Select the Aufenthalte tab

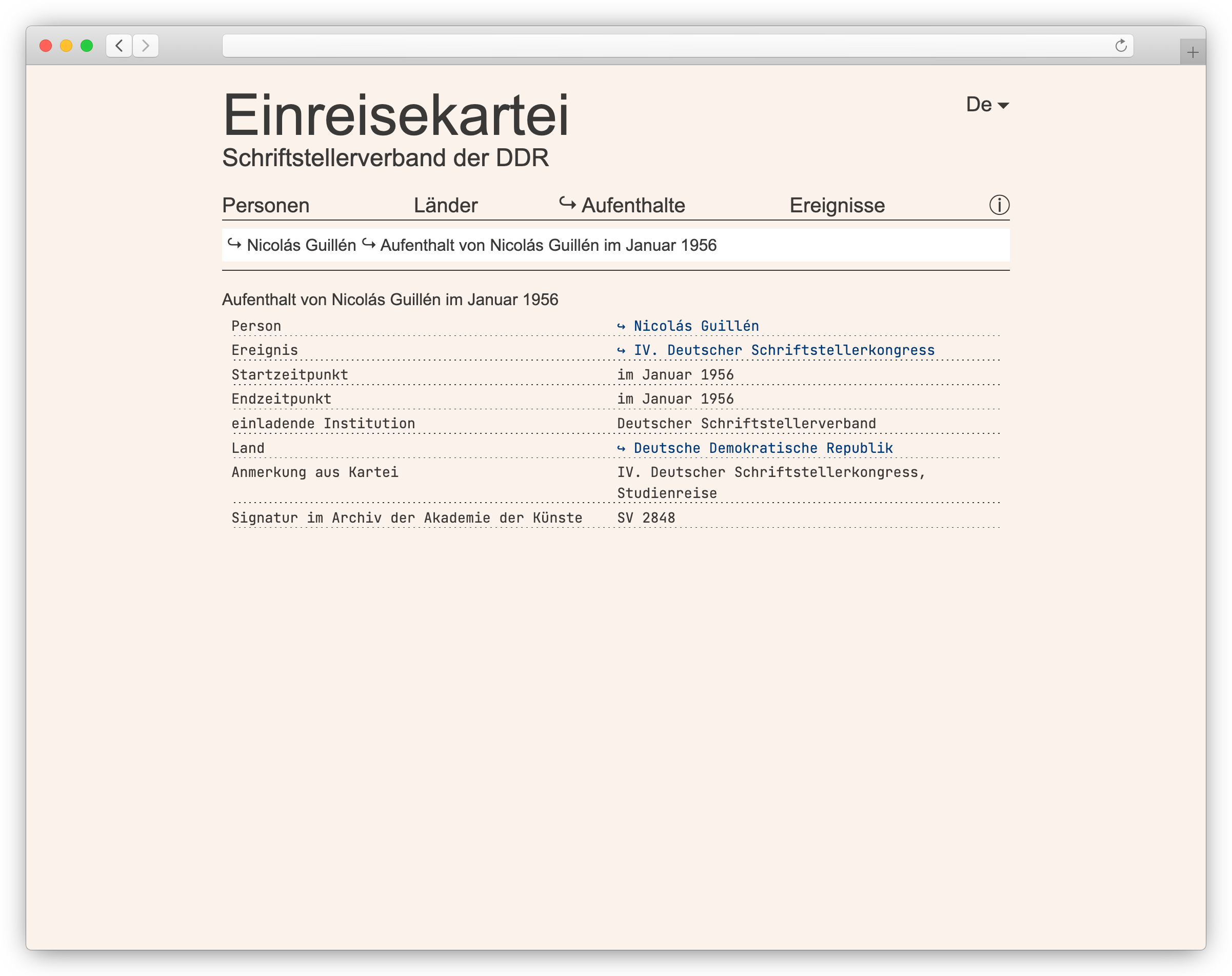tap(633, 205)
